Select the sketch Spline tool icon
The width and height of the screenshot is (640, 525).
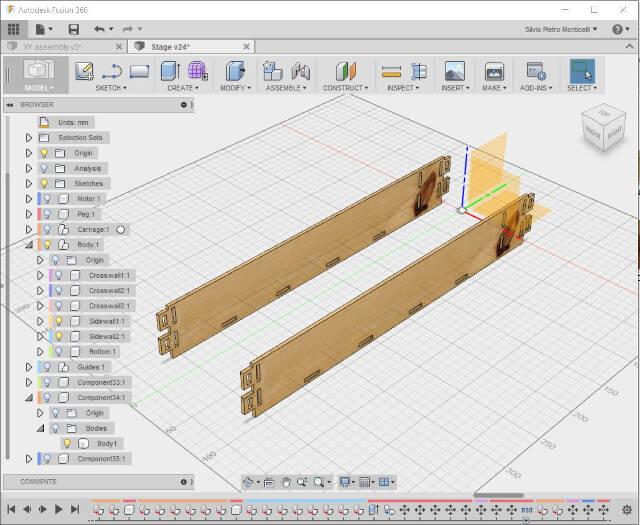pyautogui.click(x=112, y=71)
